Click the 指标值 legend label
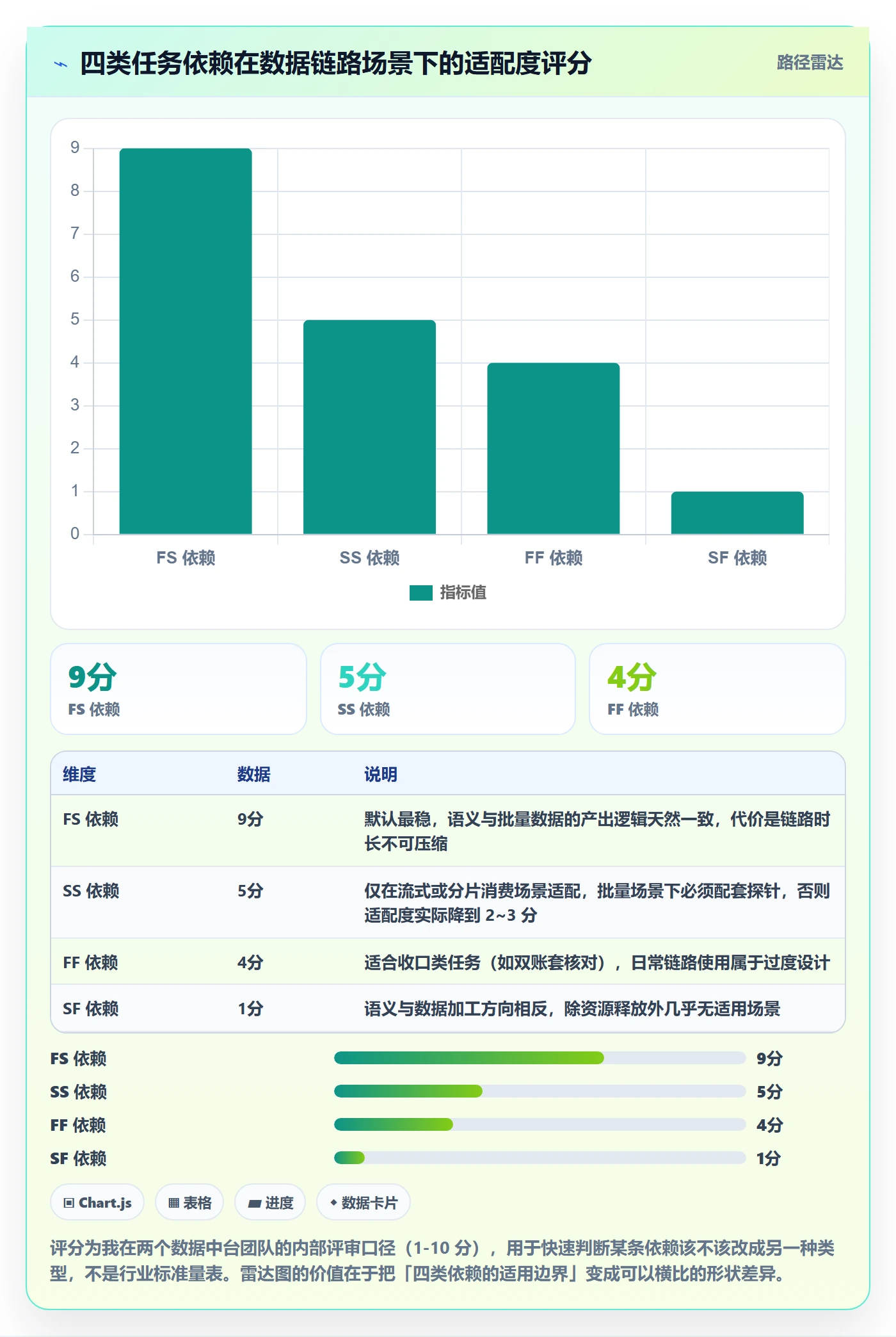Screen dimensions: 896x1337 pyautogui.click(x=463, y=593)
